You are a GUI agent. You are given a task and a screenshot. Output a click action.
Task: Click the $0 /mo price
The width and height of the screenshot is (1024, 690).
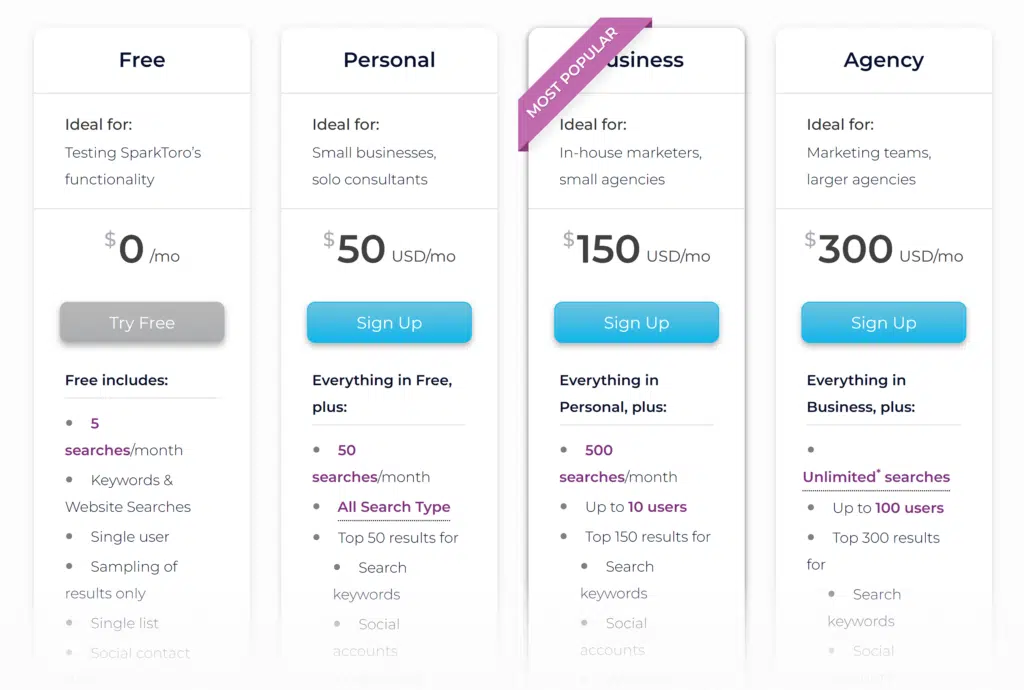tap(142, 250)
